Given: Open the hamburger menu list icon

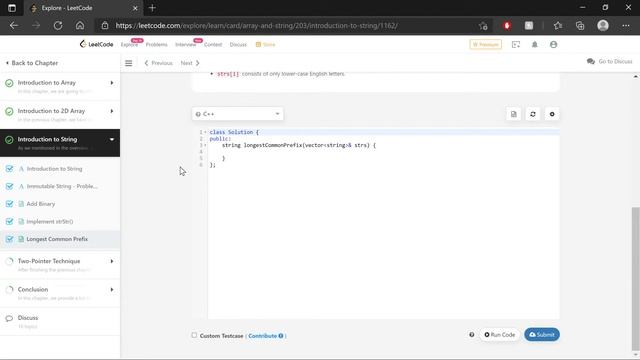Looking at the screenshot, I should [x=129, y=63].
